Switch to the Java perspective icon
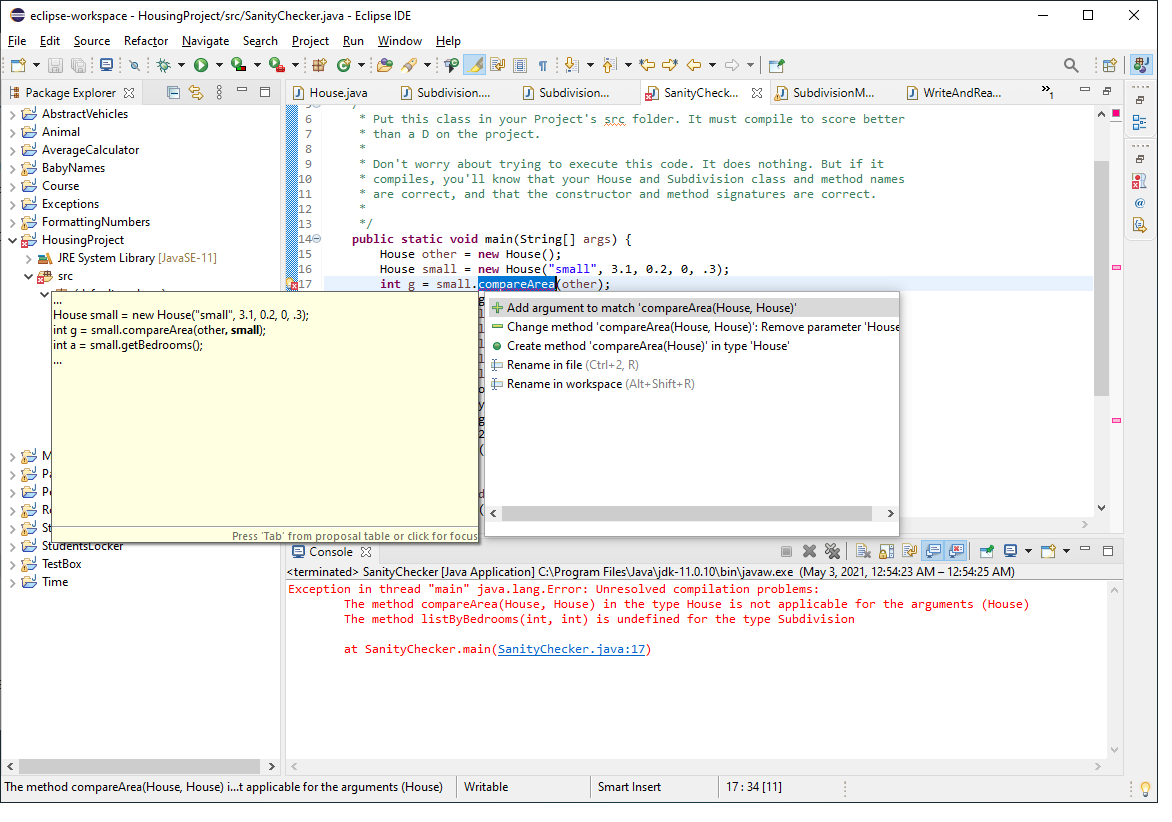Image resolution: width=1172 pixels, height=822 pixels. point(1141,64)
